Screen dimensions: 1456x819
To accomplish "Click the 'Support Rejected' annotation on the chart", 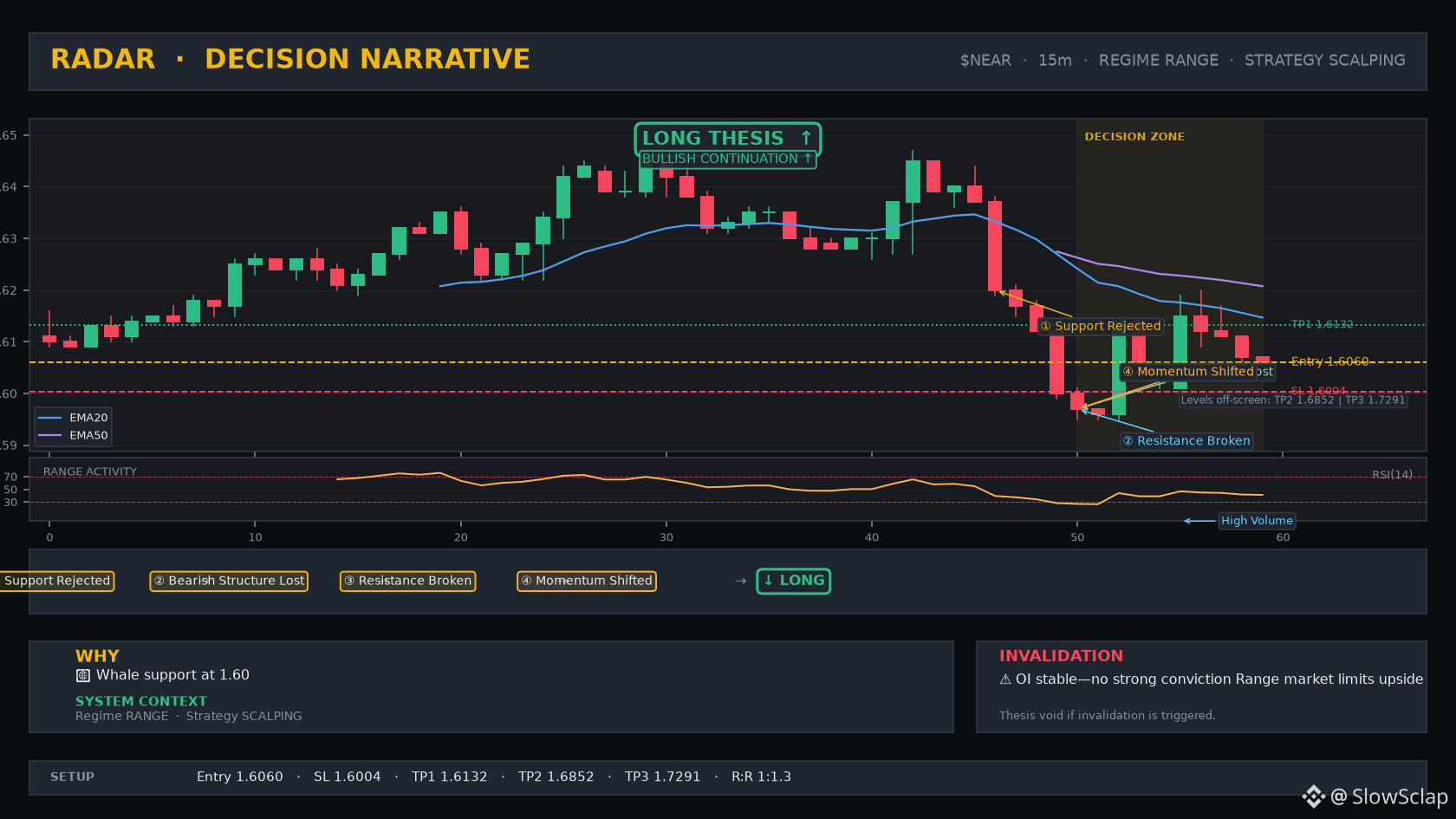I will pyautogui.click(x=1101, y=326).
